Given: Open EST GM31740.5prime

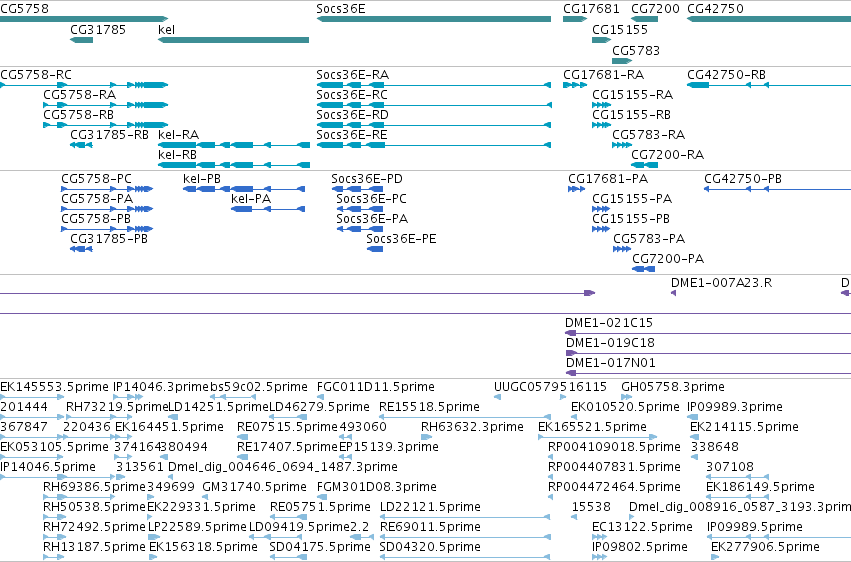Looking at the screenshot, I should [x=206, y=497].
